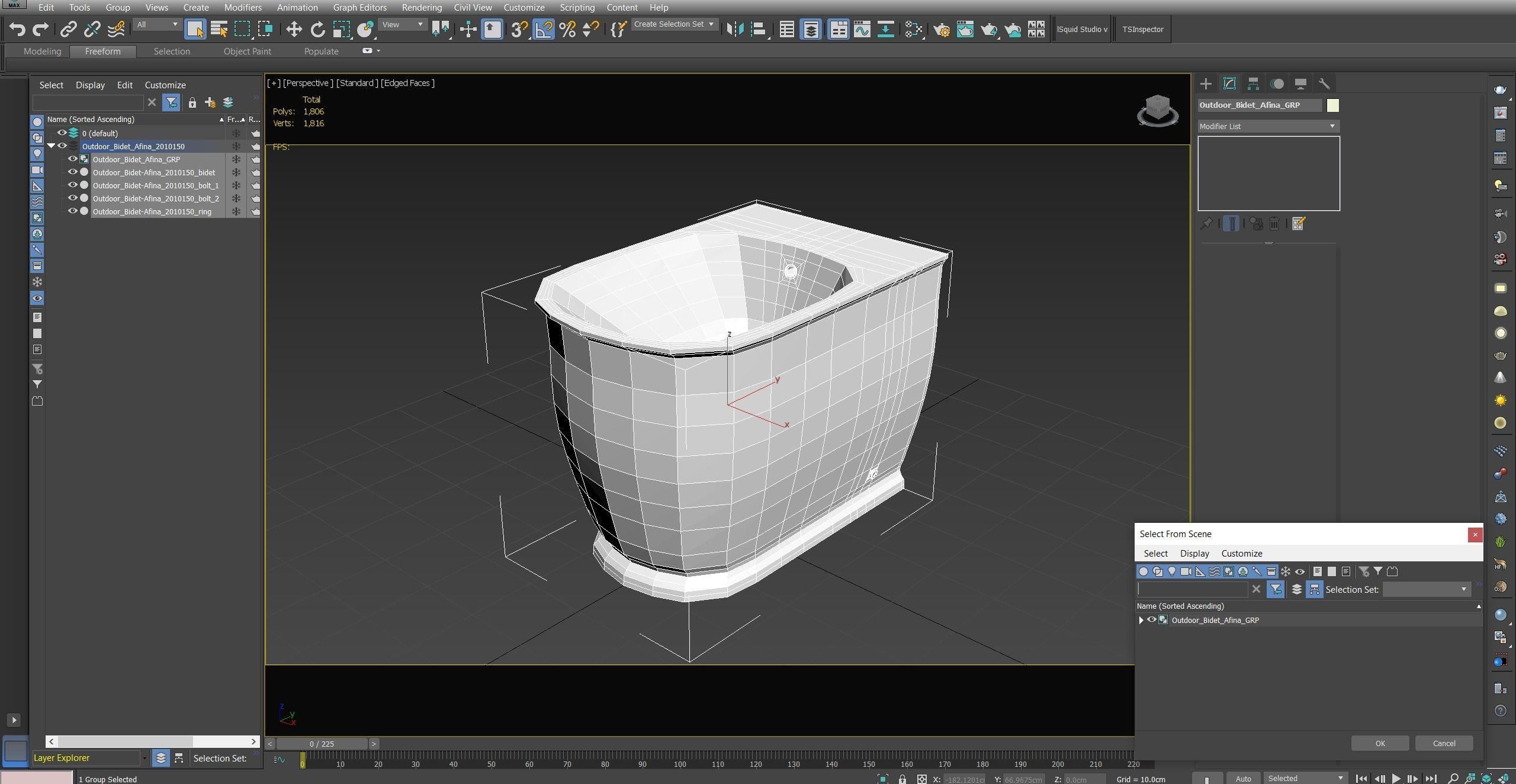
Task: Open the Curve Editor icon
Action: click(862, 29)
